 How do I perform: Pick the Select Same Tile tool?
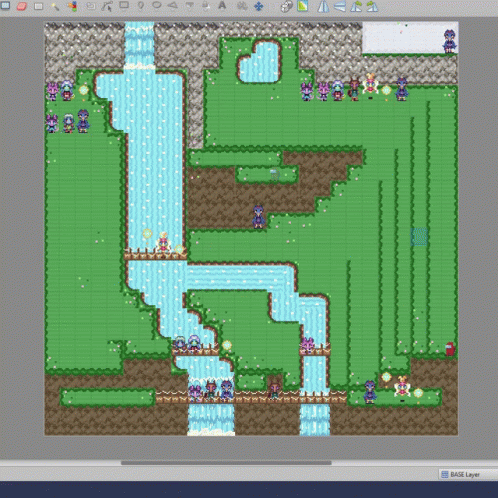click(x=72, y=6)
